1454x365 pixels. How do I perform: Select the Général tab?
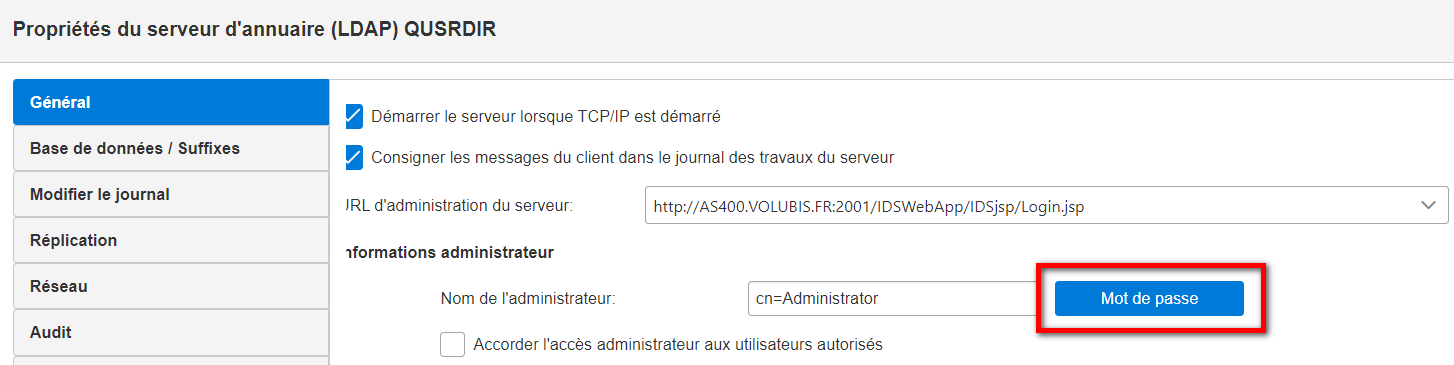tap(171, 102)
